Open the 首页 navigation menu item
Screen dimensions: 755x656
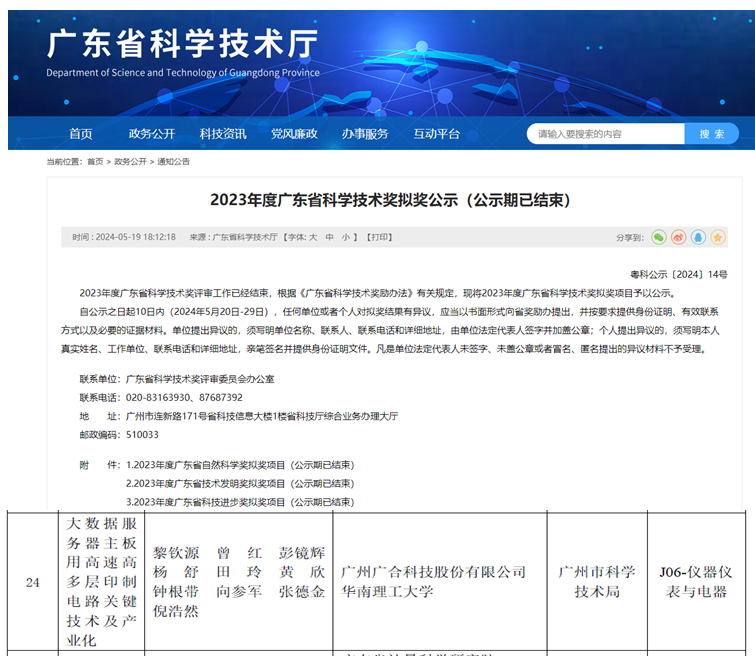point(81,134)
